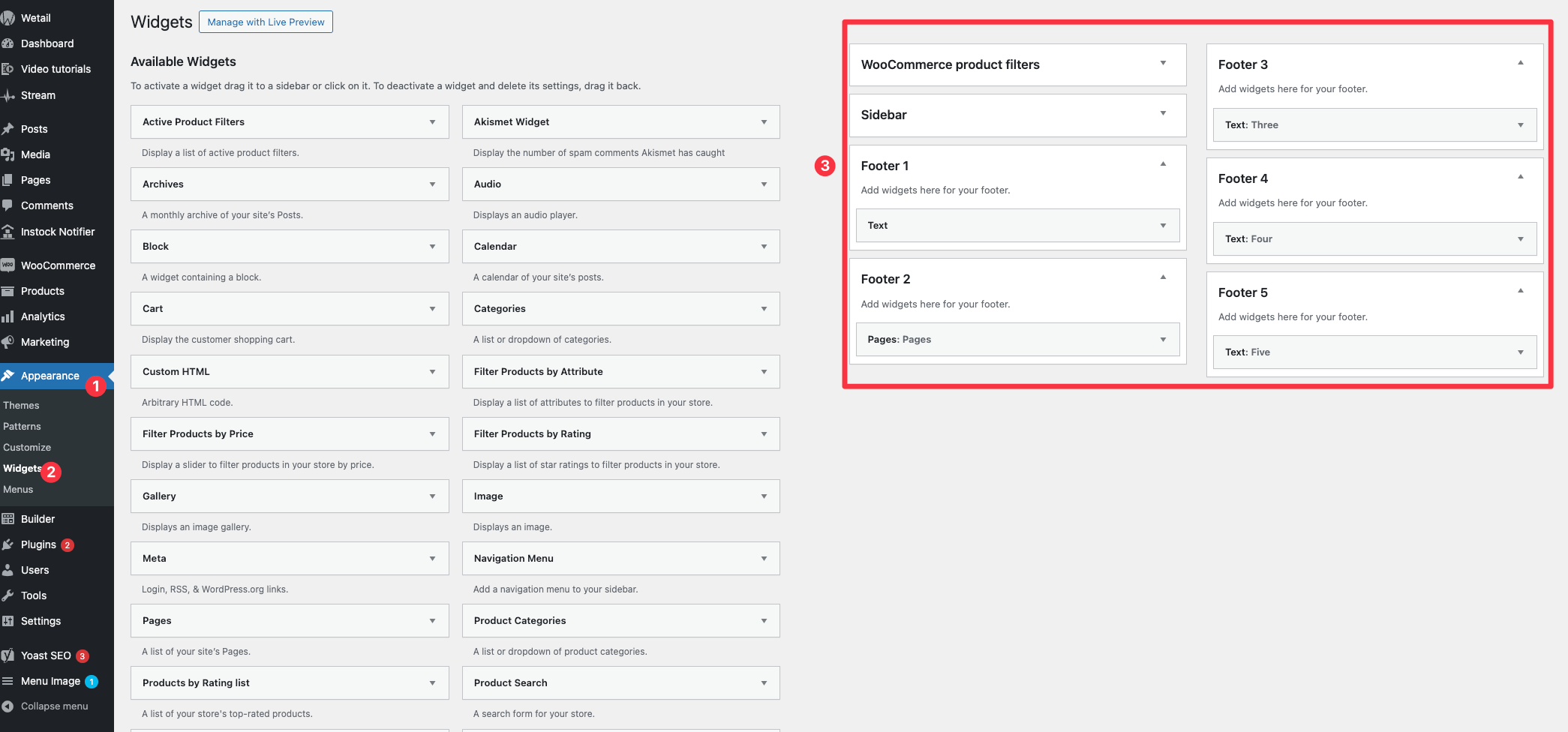Click the Yoast SEO icon
Image resolution: width=1568 pixels, height=732 pixels.
point(8,655)
